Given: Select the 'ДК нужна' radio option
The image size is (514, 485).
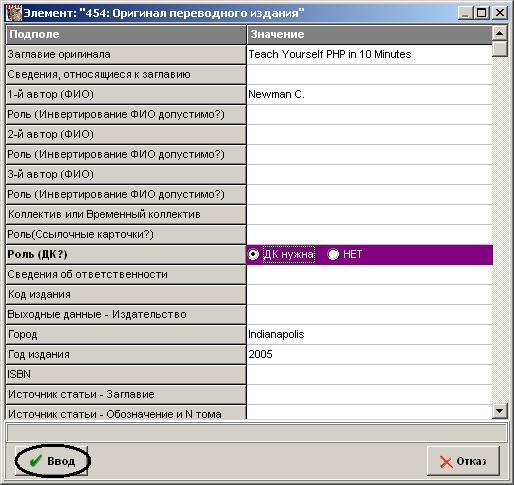Looking at the screenshot, I should tap(253, 254).
